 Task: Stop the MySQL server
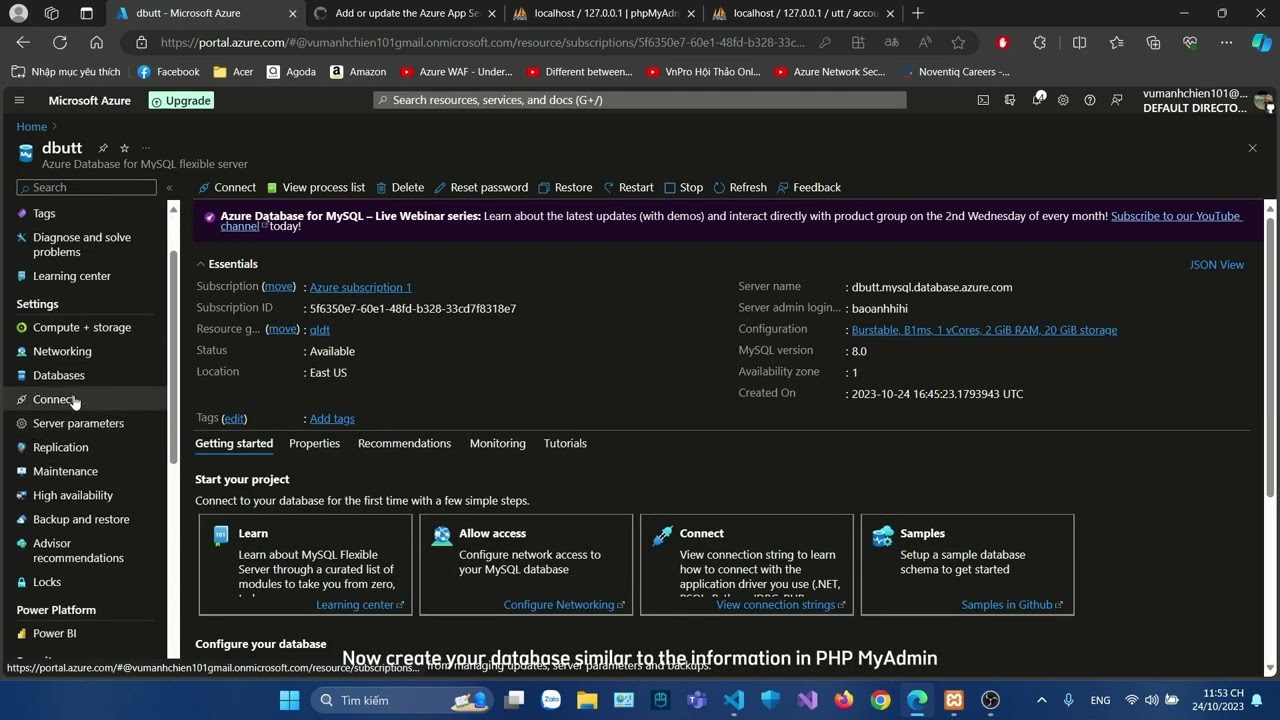(x=683, y=187)
